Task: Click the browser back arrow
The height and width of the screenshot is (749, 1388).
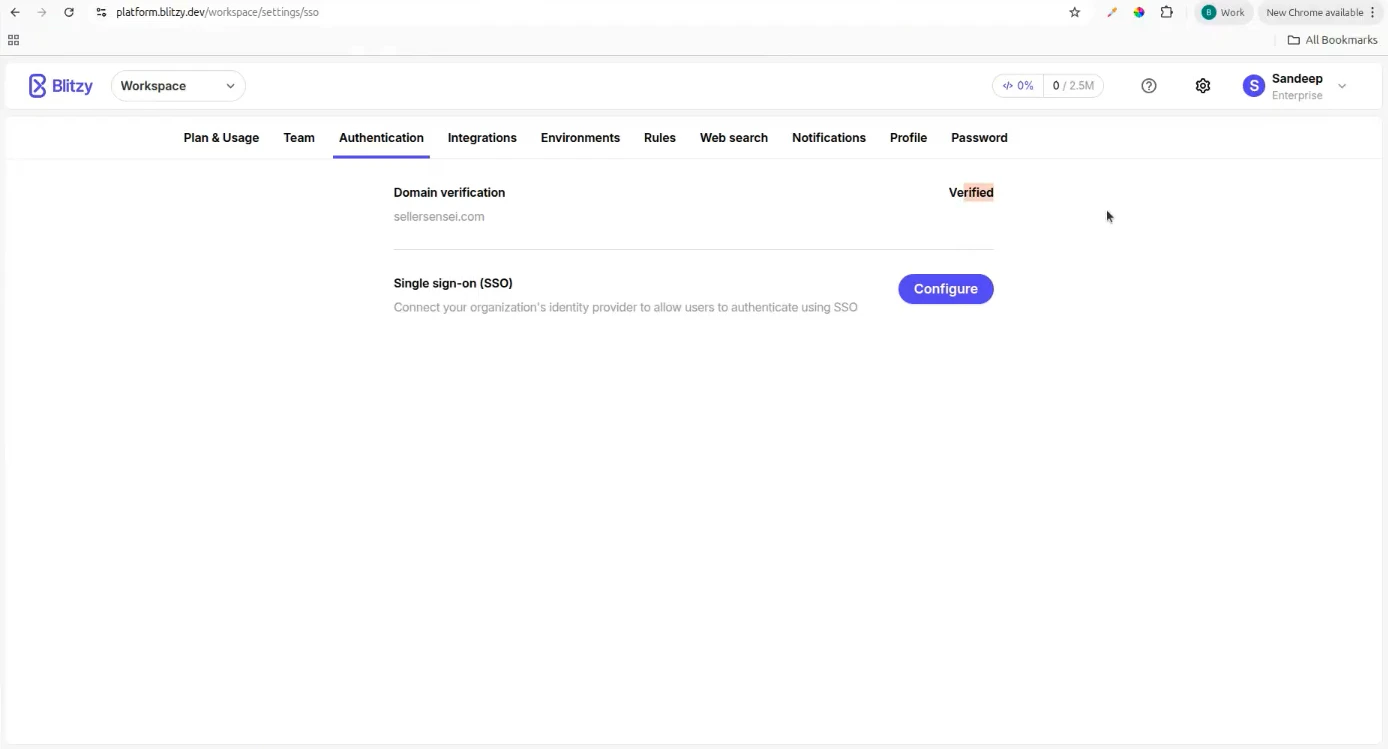Action: [x=15, y=12]
